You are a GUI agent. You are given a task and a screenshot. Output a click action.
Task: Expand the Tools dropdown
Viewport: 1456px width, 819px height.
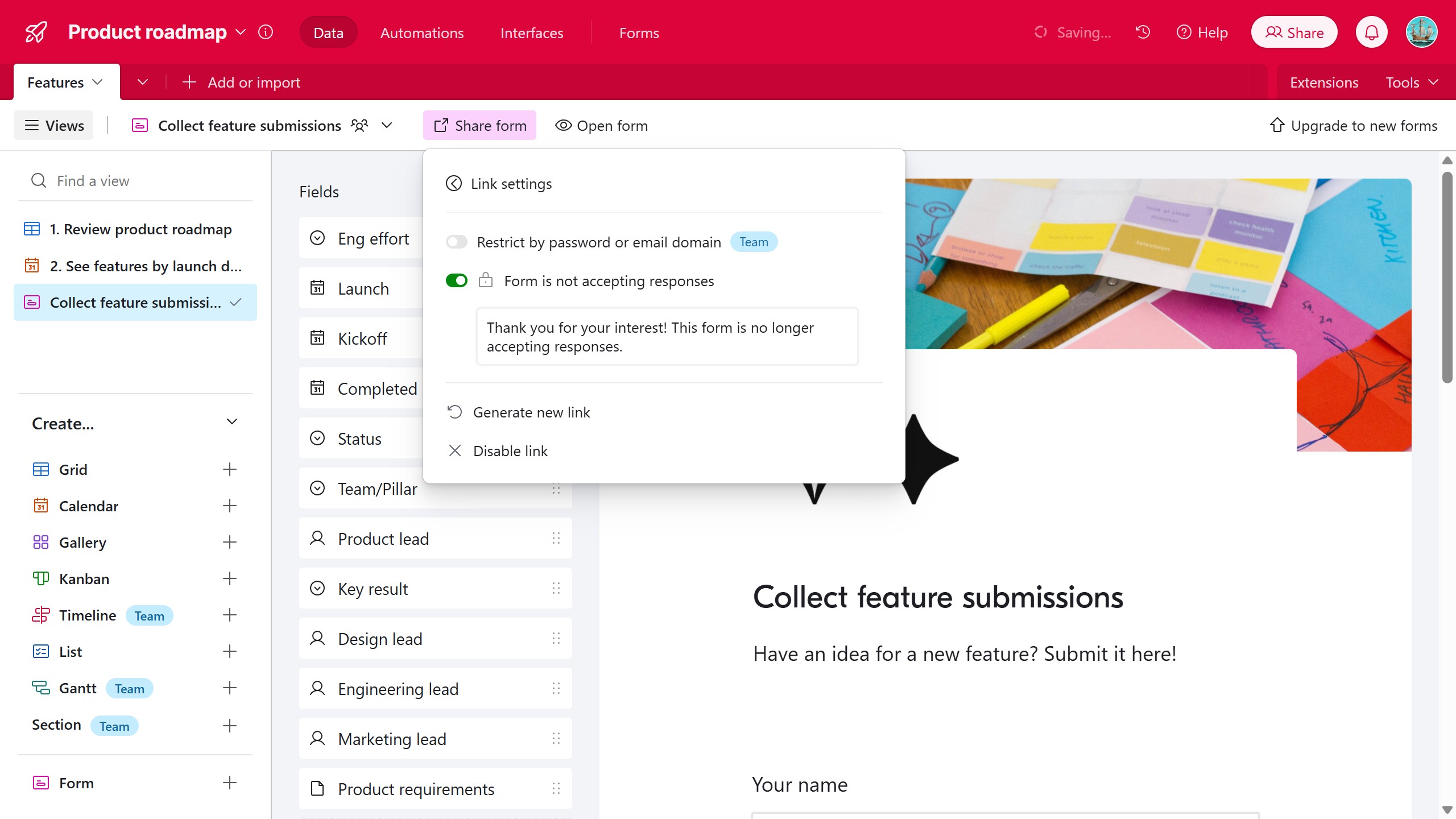[x=1412, y=82]
